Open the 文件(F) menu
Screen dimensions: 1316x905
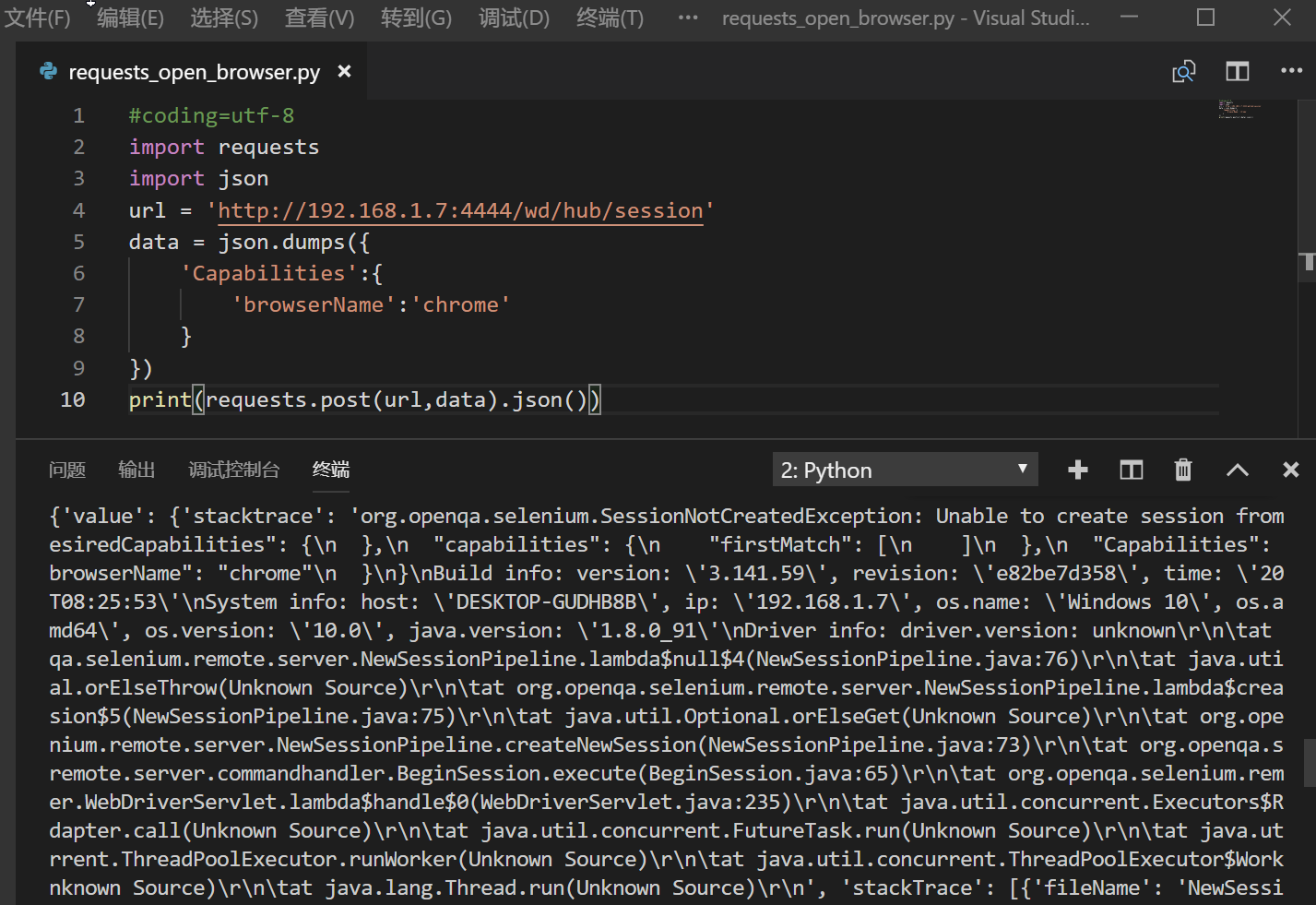[x=38, y=18]
